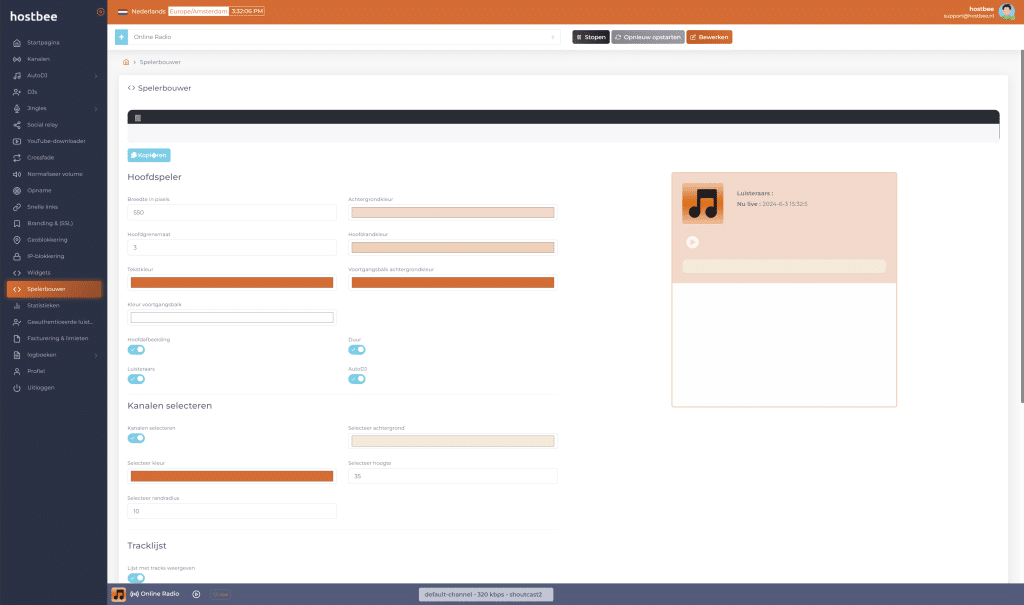Toggle the Kanalen selecteren switch
1024x605 pixels.
136,438
